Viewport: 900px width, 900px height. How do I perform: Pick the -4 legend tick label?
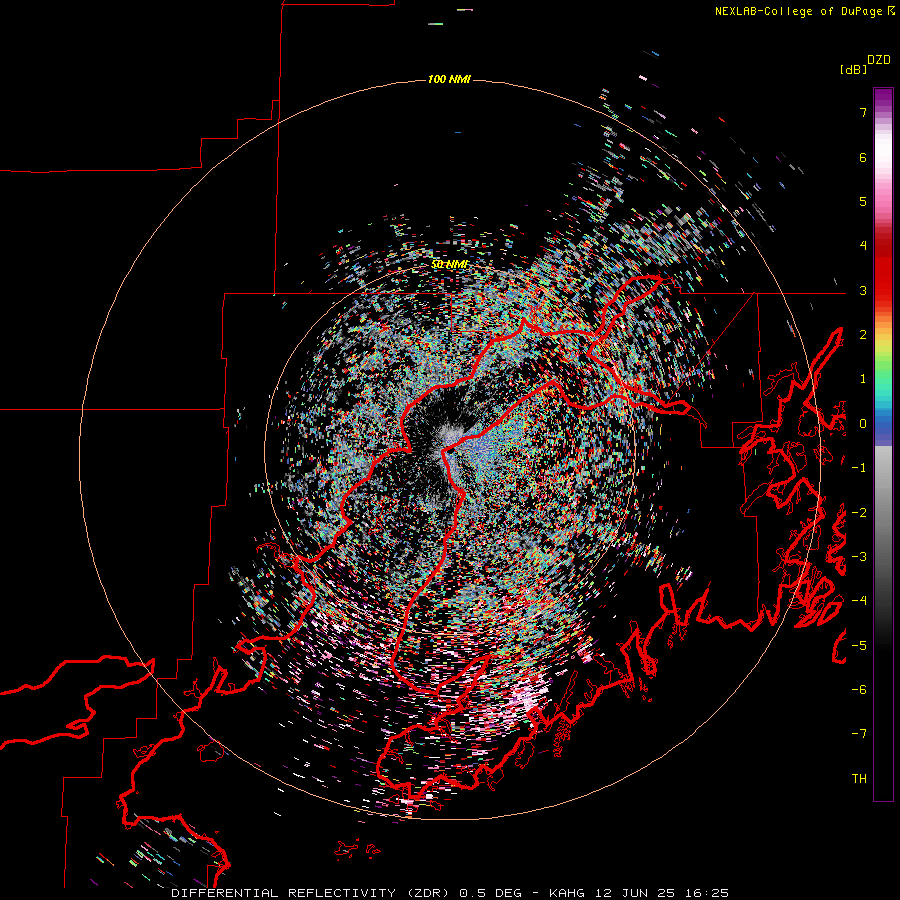[859, 601]
